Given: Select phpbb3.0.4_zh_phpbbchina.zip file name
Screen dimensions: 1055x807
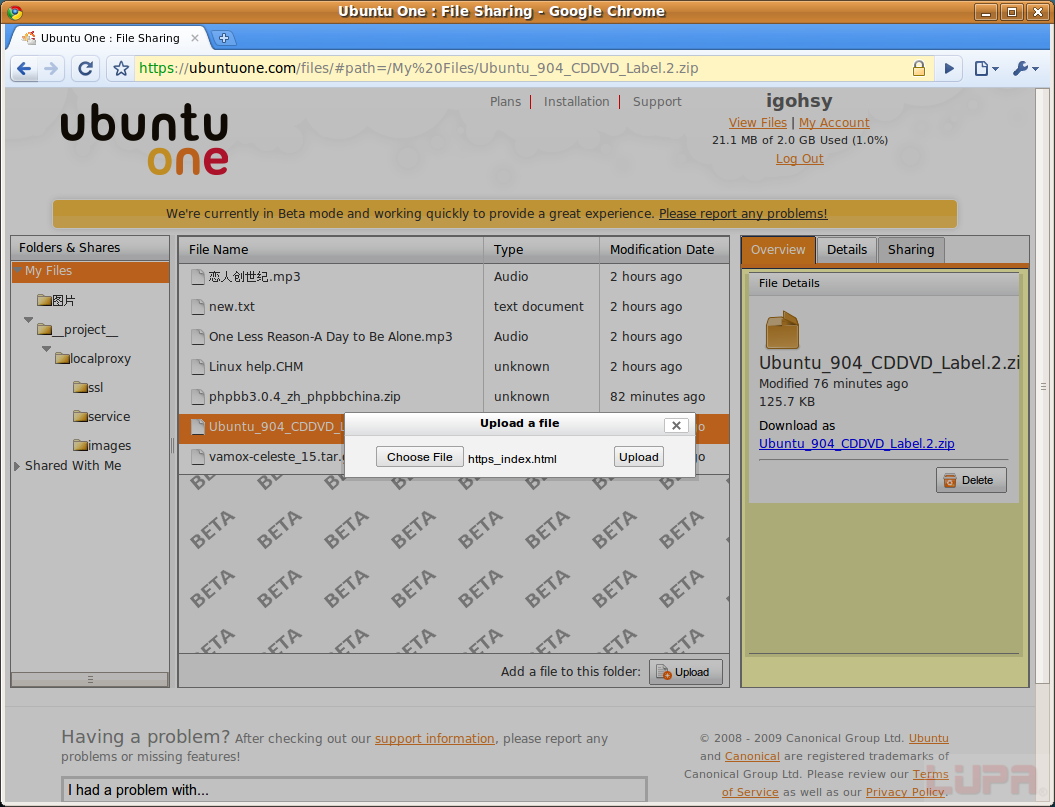Looking at the screenshot, I should [304, 397].
